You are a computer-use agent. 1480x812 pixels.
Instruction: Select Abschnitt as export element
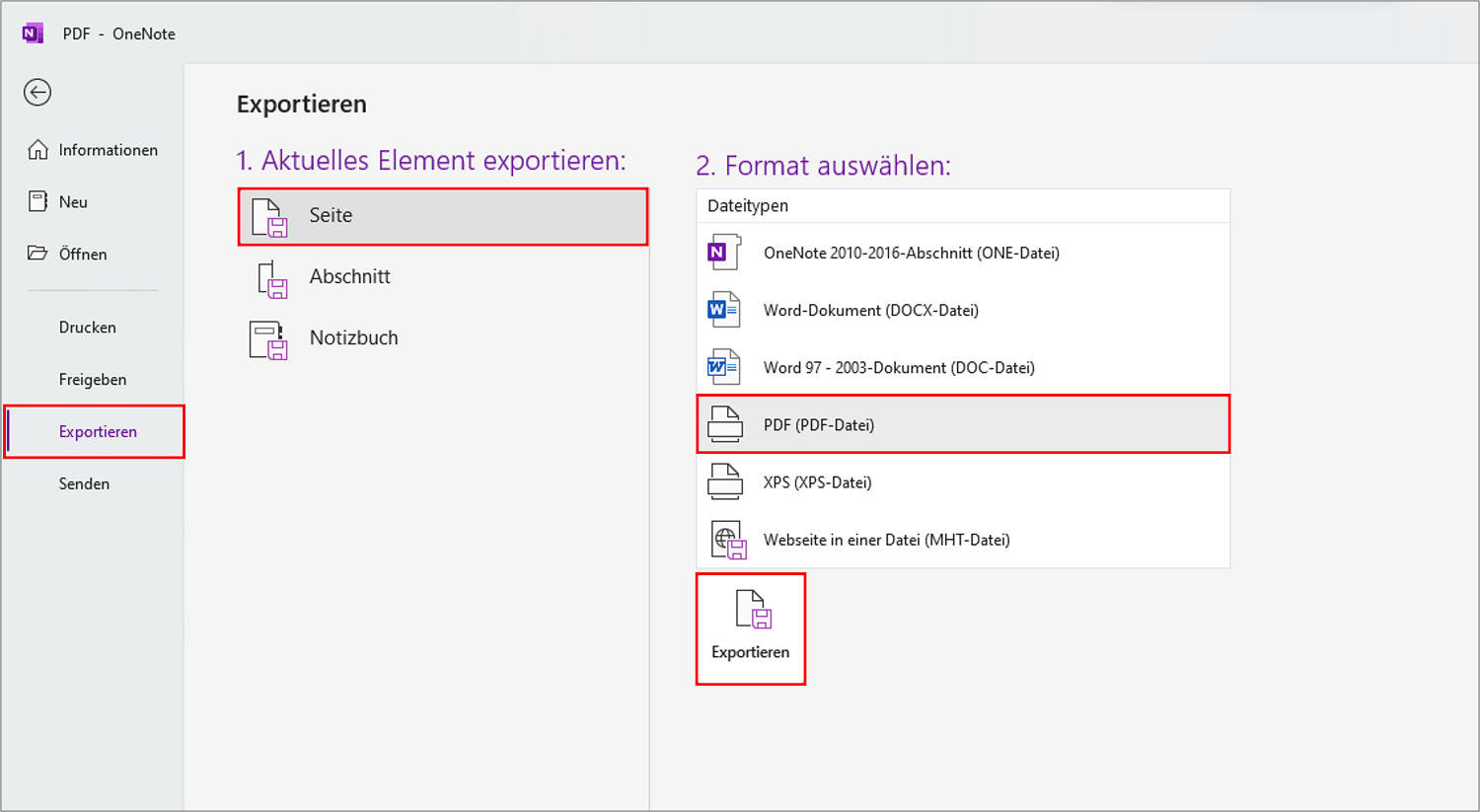point(443,277)
